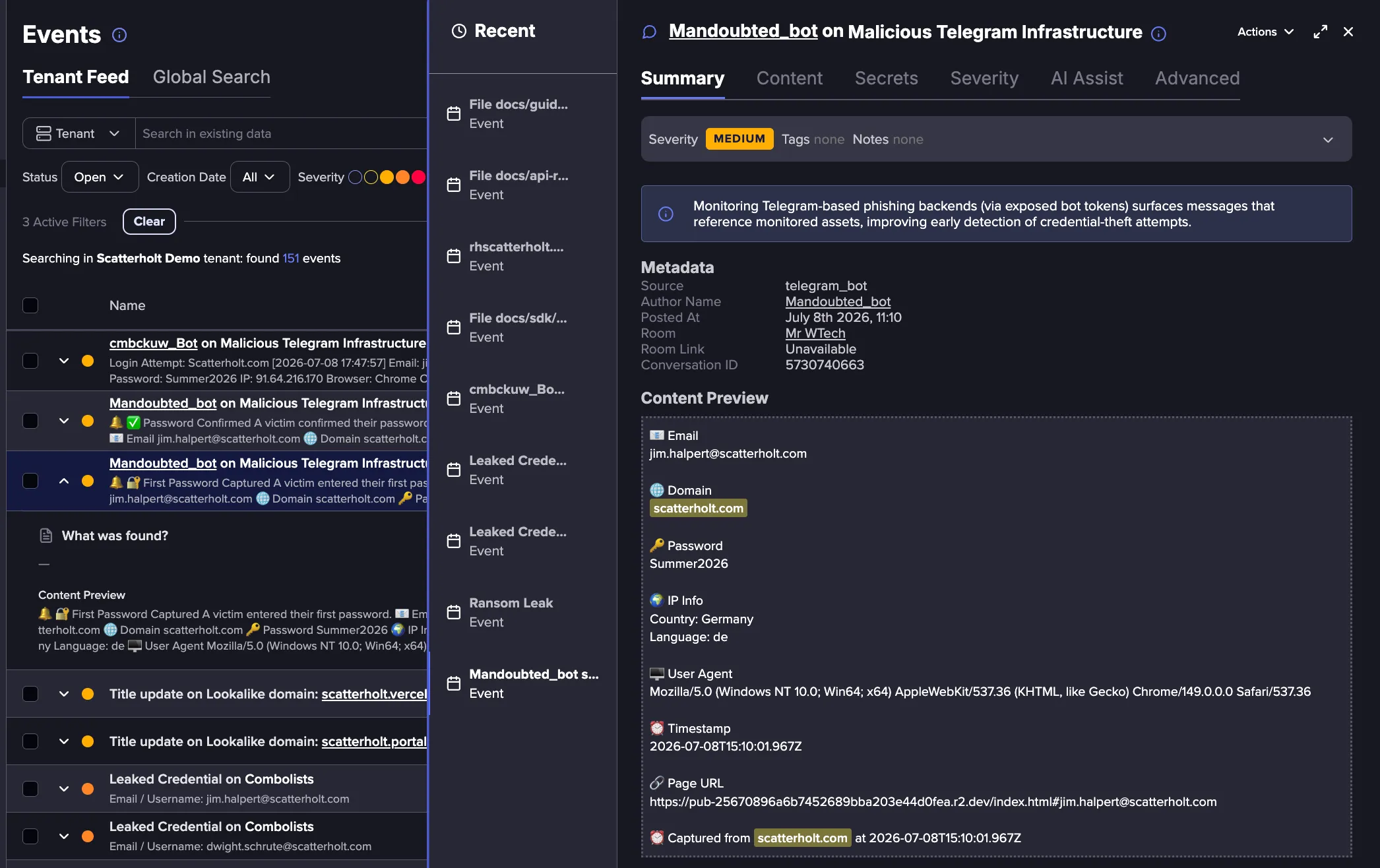Switch to the Global Search tab

coord(212,77)
